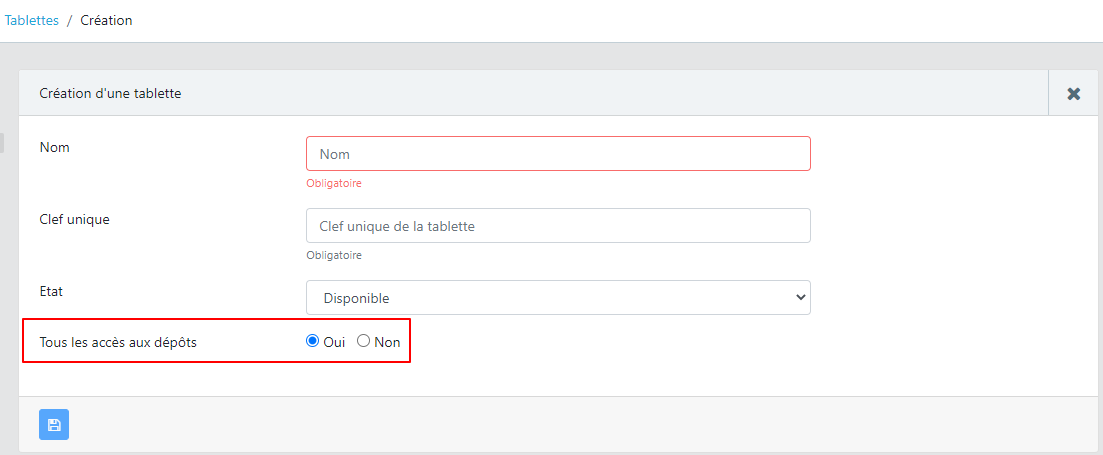Click the "Création d'une tablette" panel title
This screenshot has width=1103, height=455.
(110, 93)
